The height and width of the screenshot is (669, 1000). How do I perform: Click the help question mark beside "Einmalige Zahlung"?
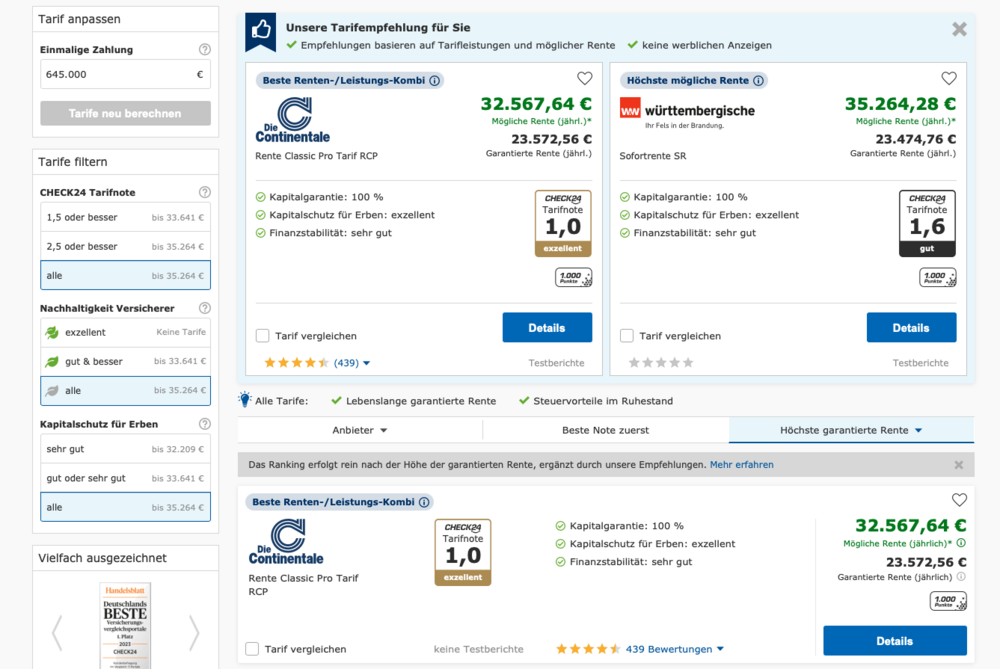205,48
